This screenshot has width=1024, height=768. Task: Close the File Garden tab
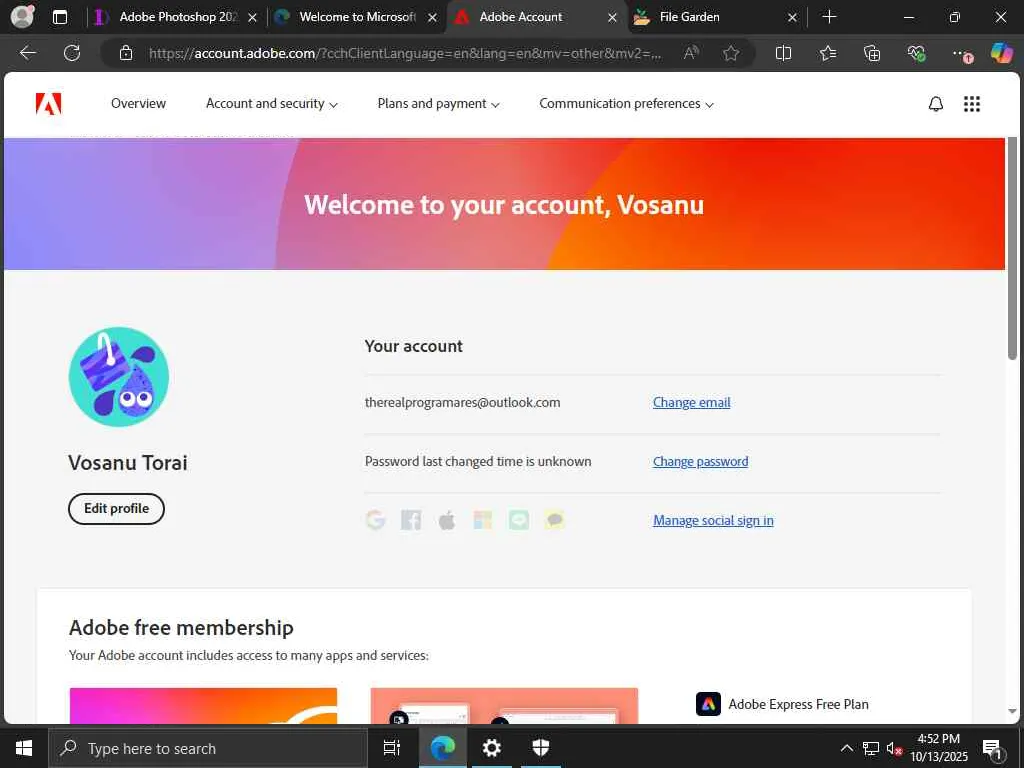point(792,18)
